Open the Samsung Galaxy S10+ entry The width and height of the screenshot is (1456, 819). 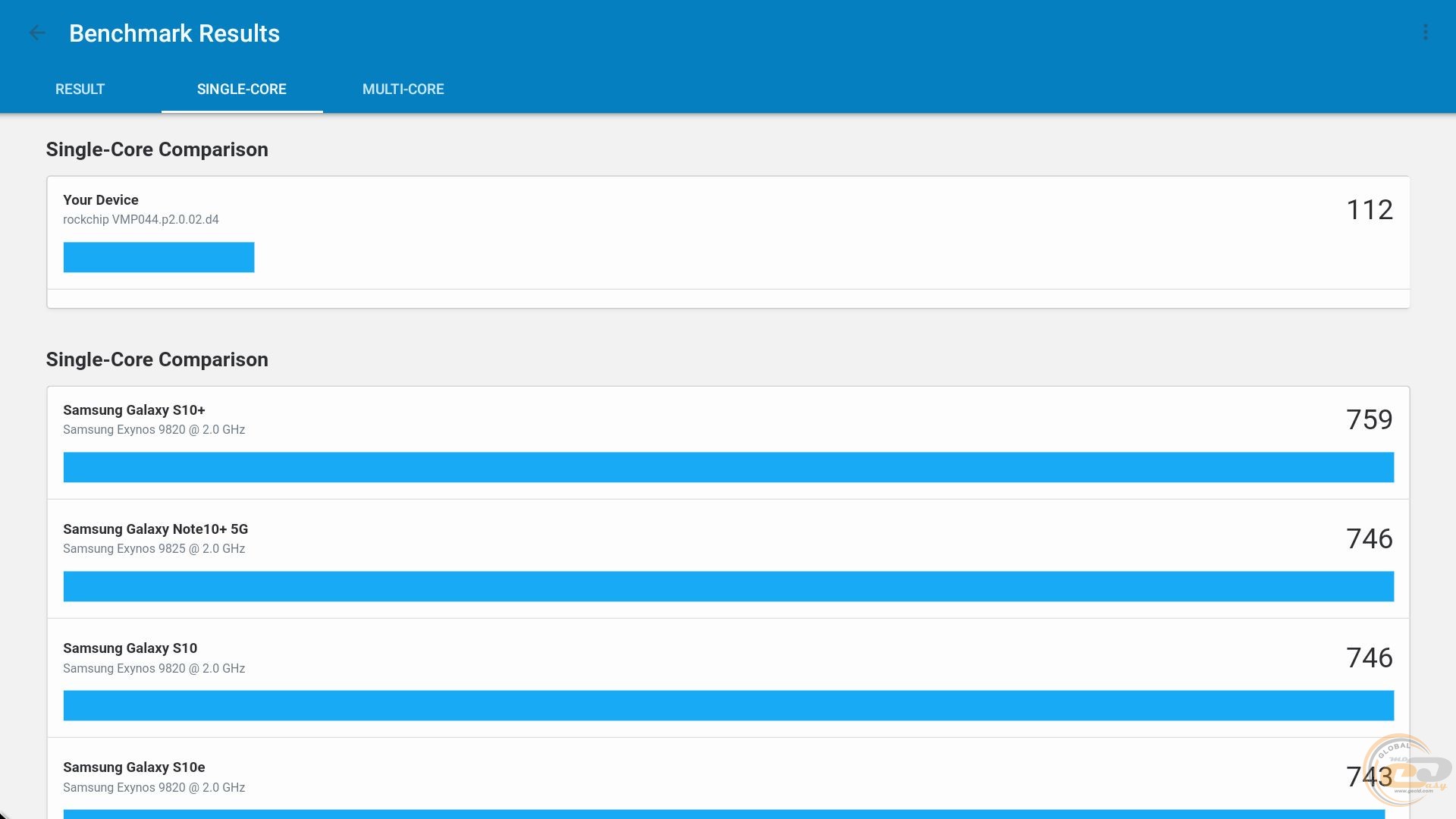tap(134, 410)
